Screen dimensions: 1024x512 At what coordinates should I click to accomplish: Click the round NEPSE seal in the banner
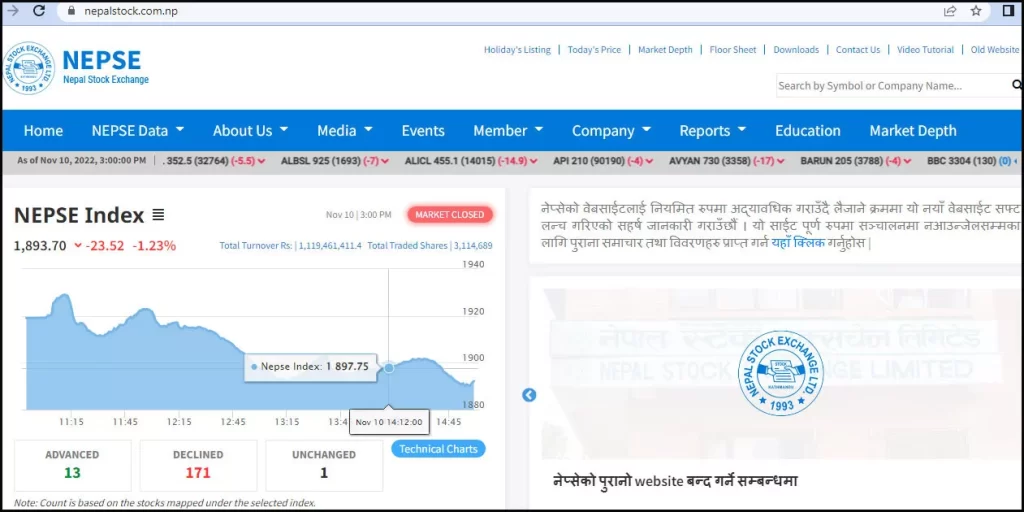click(x=780, y=373)
